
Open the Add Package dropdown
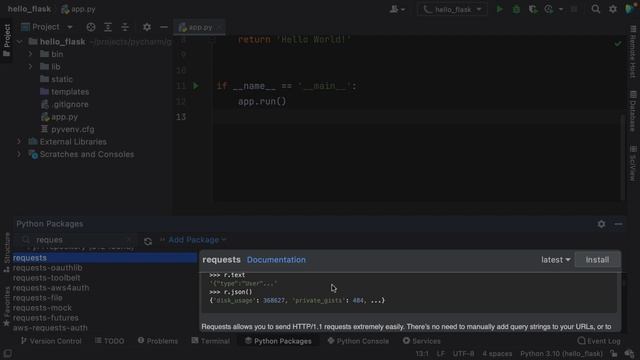(193, 240)
